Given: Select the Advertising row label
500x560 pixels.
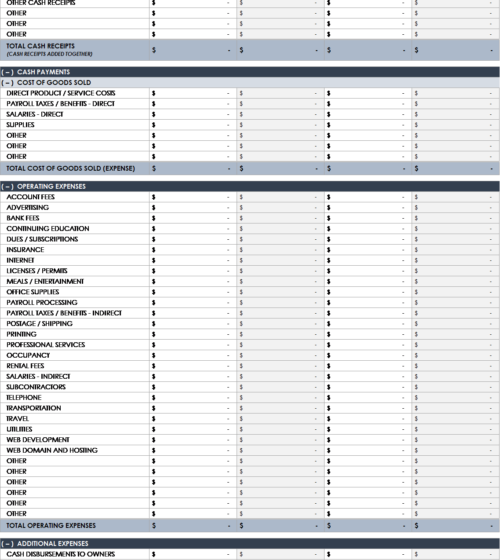Looking at the screenshot, I should click(x=28, y=208).
